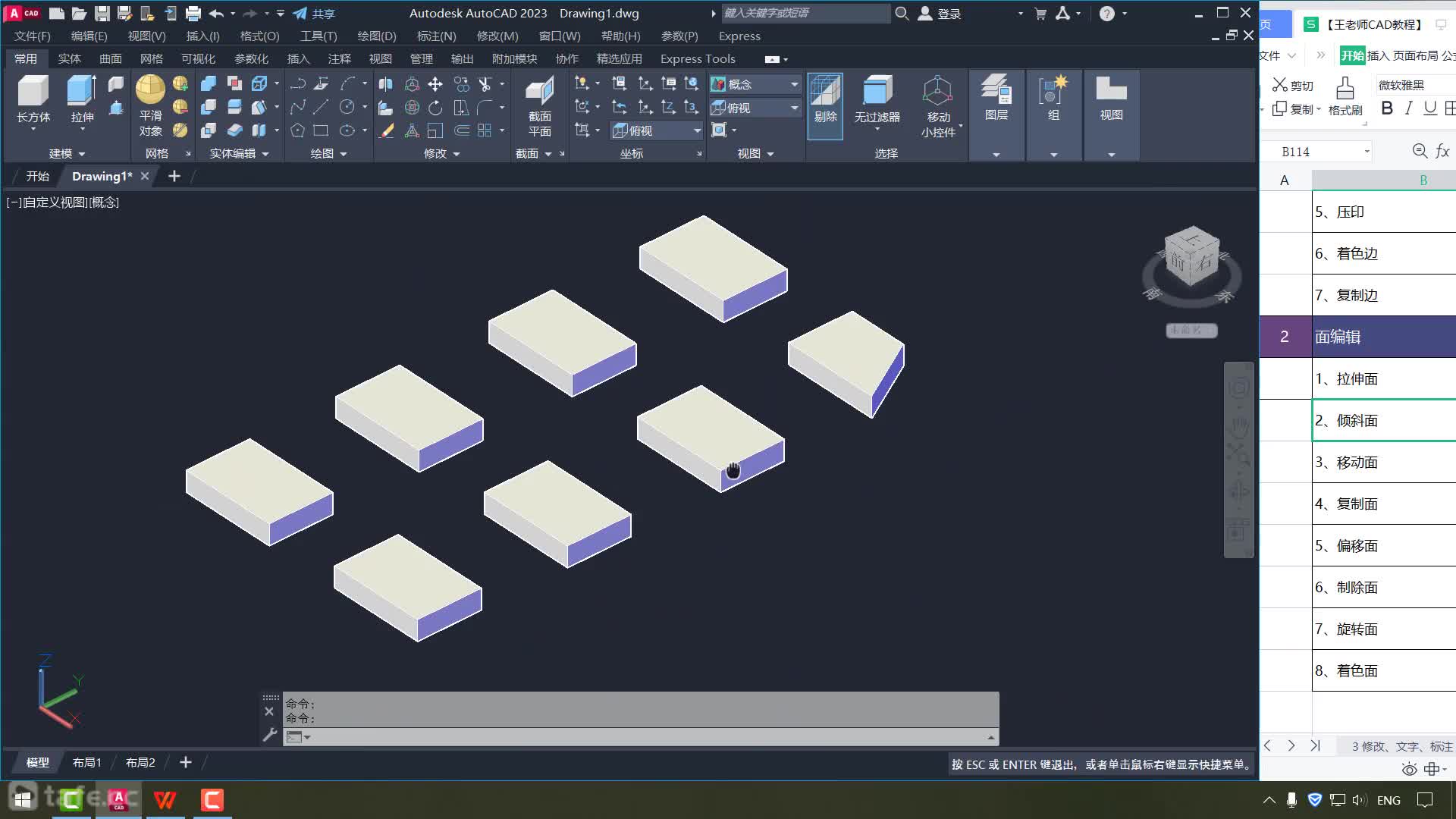Click the Smooth Object (平滑对象) mesh icon

[150, 89]
